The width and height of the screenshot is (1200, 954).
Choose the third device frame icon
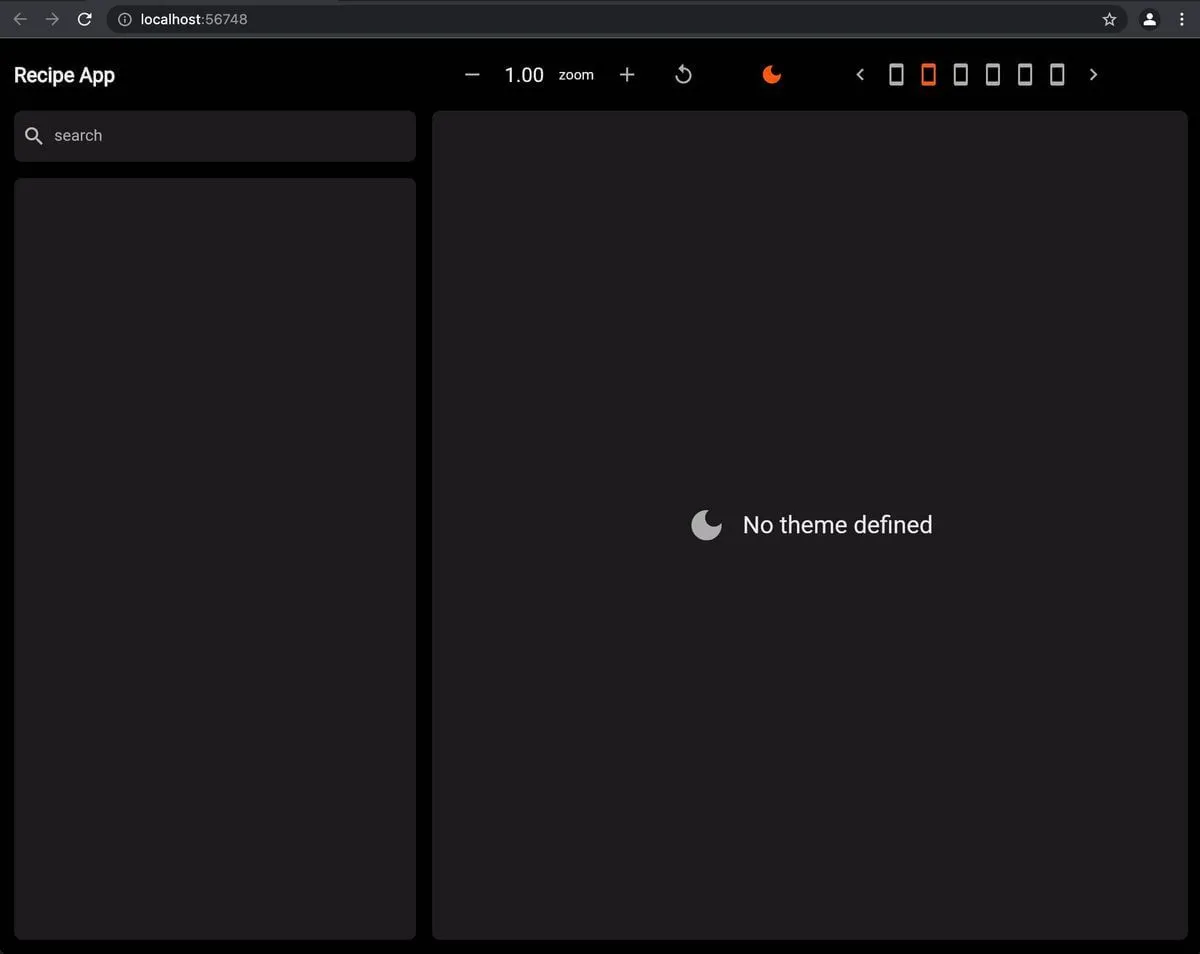point(960,75)
